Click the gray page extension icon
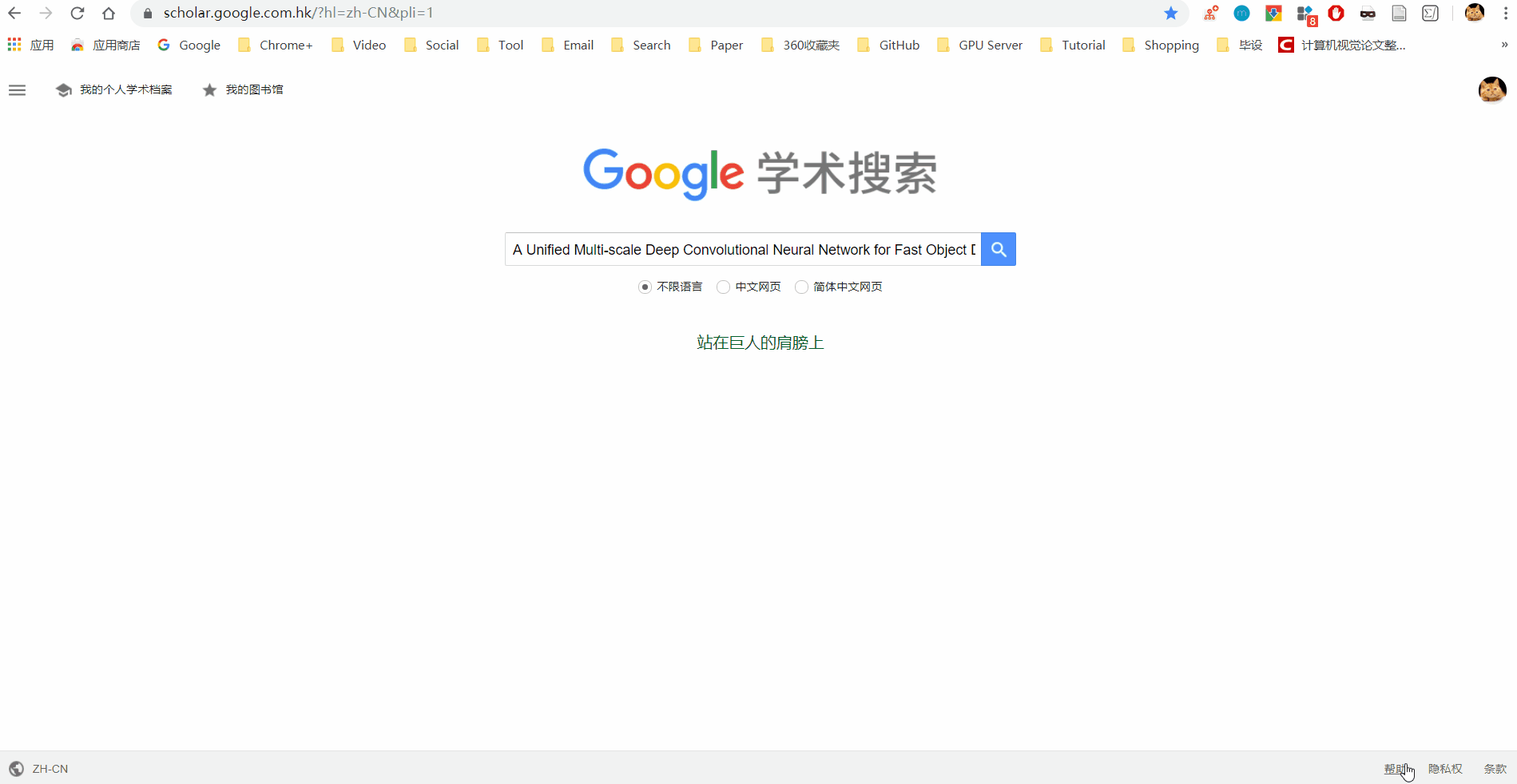The width and height of the screenshot is (1517, 784). pos(1399,13)
